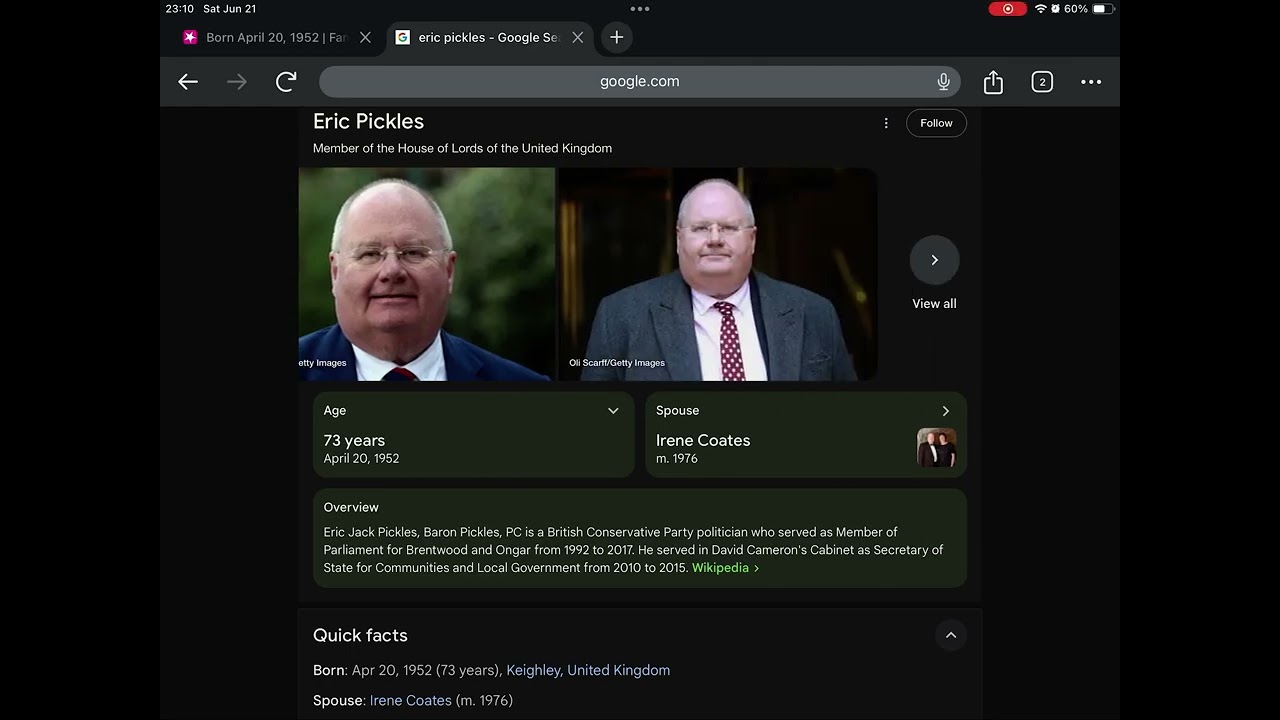This screenshot has height=720, width=1280.
Task: Show next images with the round arrow button
Action: tap(934, 260)
